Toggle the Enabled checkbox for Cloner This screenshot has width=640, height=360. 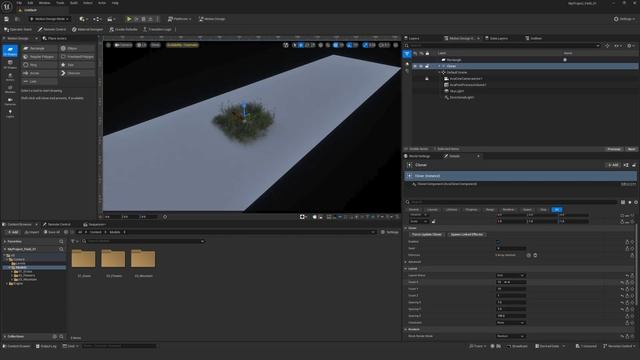tap(498, 242)
